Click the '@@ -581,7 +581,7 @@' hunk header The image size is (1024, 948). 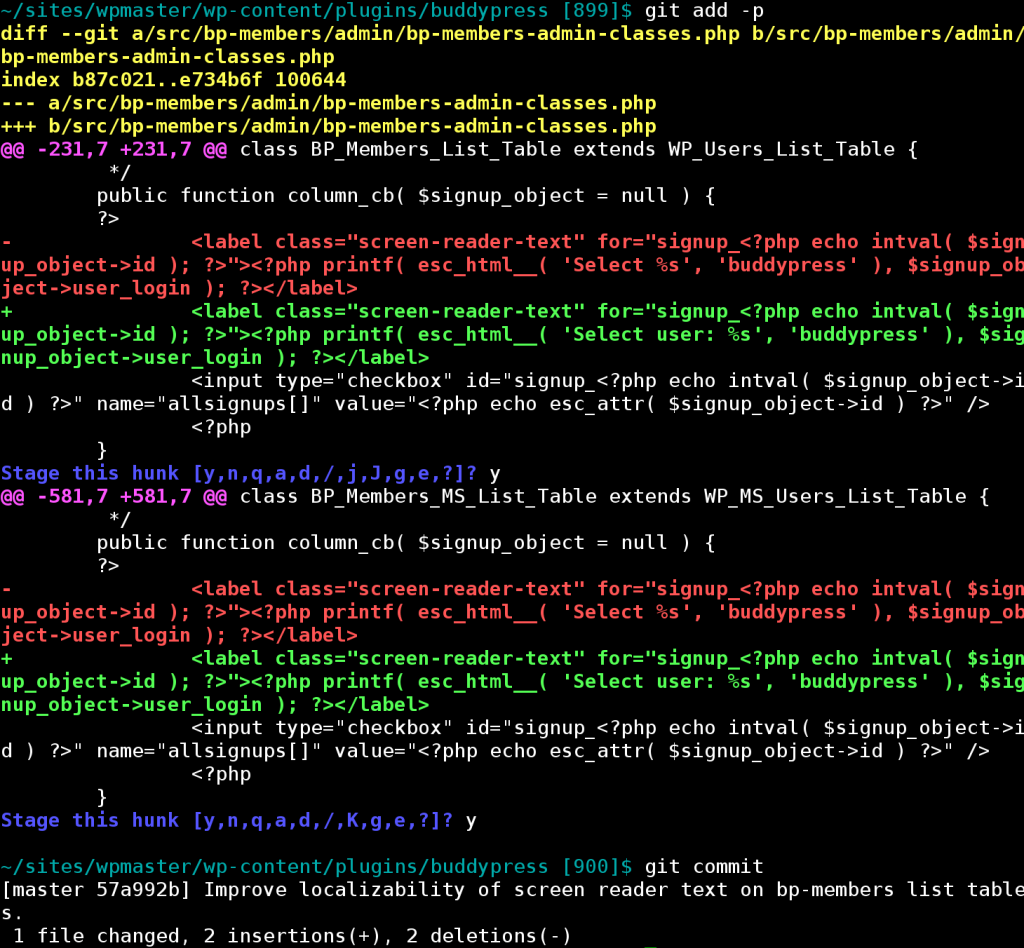pos(114,497)
